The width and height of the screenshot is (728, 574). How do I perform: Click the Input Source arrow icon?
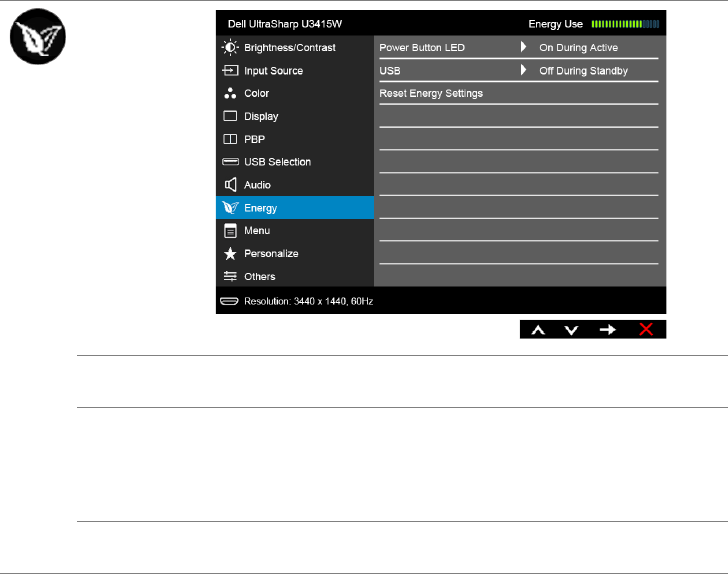(230, 71)
